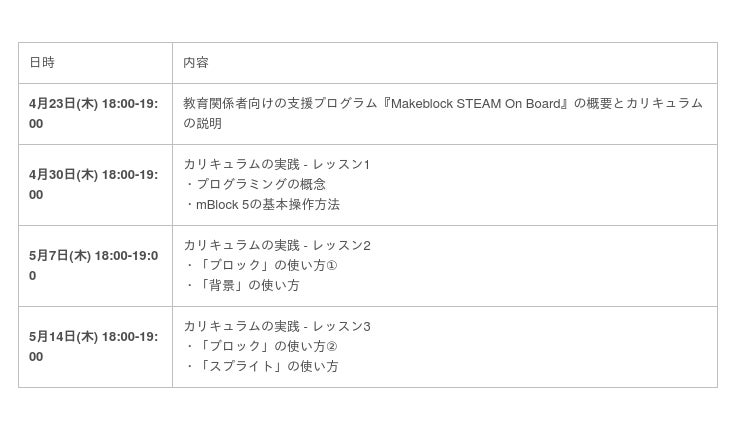The height and width of the screenshot is (428, 740).
Task: Select the 4月30日(木) 18:00-19:00 date cell
Action: click(x=93, y=184)
